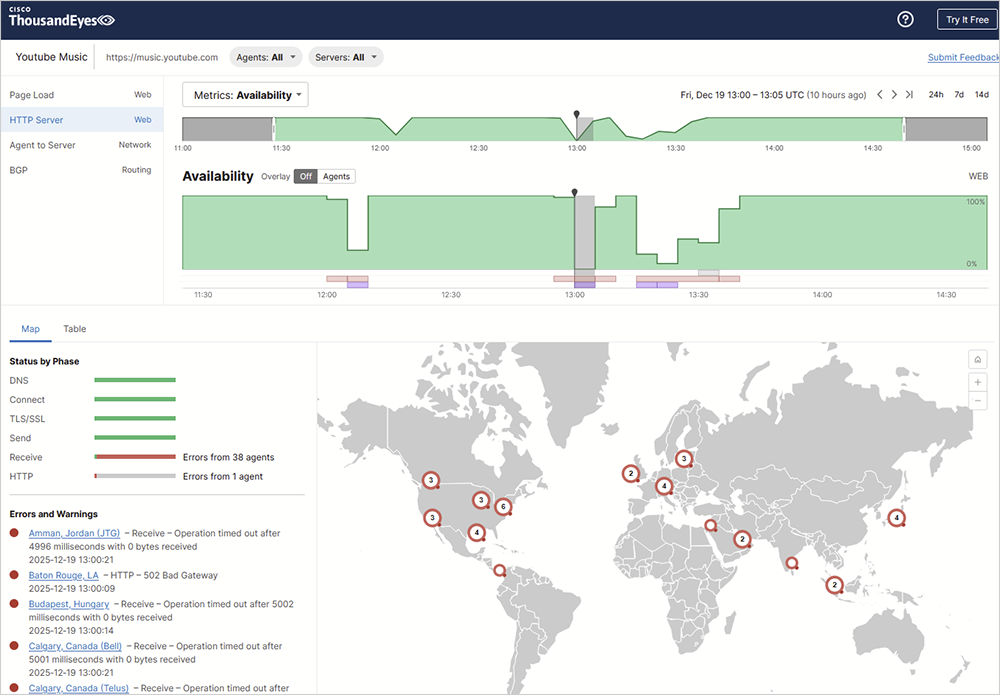Open help using the question mark icon
Viewport: 1000px width, 695px height.
[905, 19]
